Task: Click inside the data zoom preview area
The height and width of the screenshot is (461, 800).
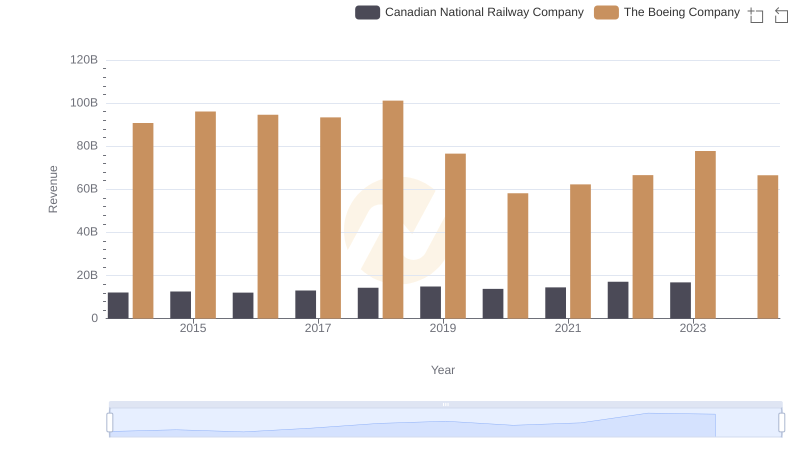Action: point(445,423)
